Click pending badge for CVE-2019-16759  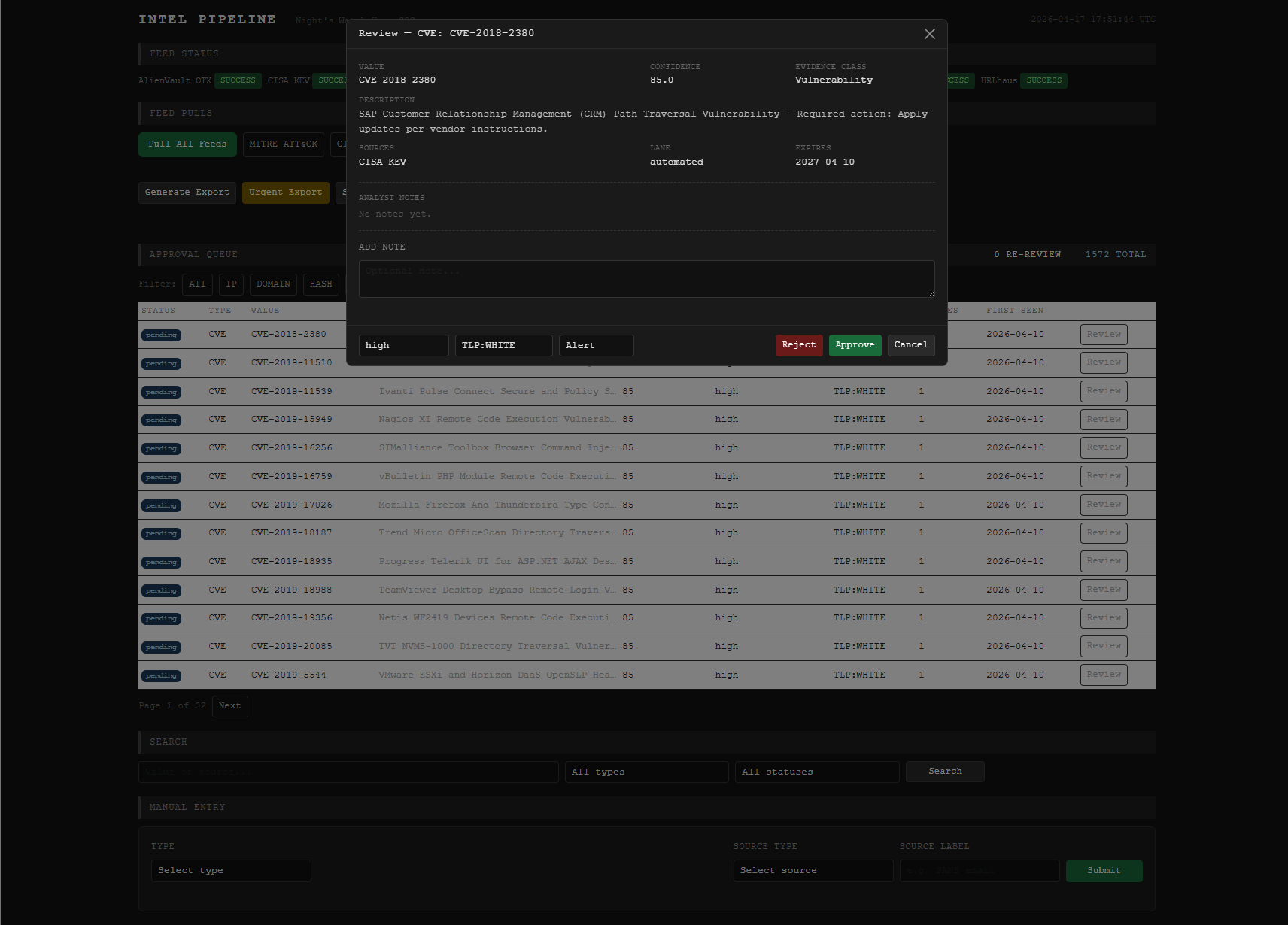pos(161,477)
